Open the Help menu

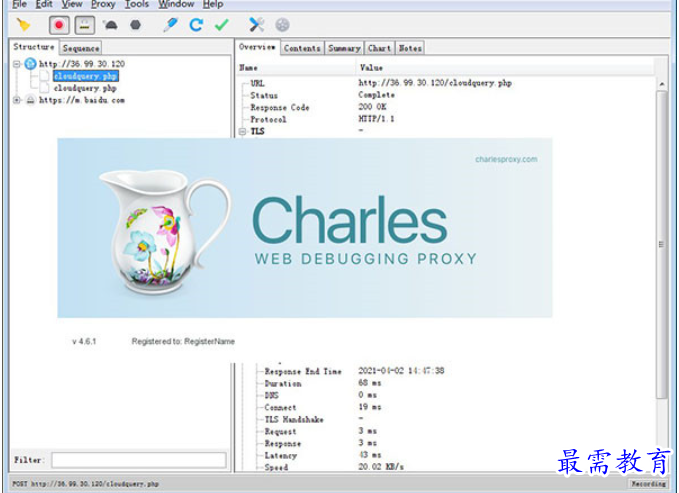pos(213,4)
